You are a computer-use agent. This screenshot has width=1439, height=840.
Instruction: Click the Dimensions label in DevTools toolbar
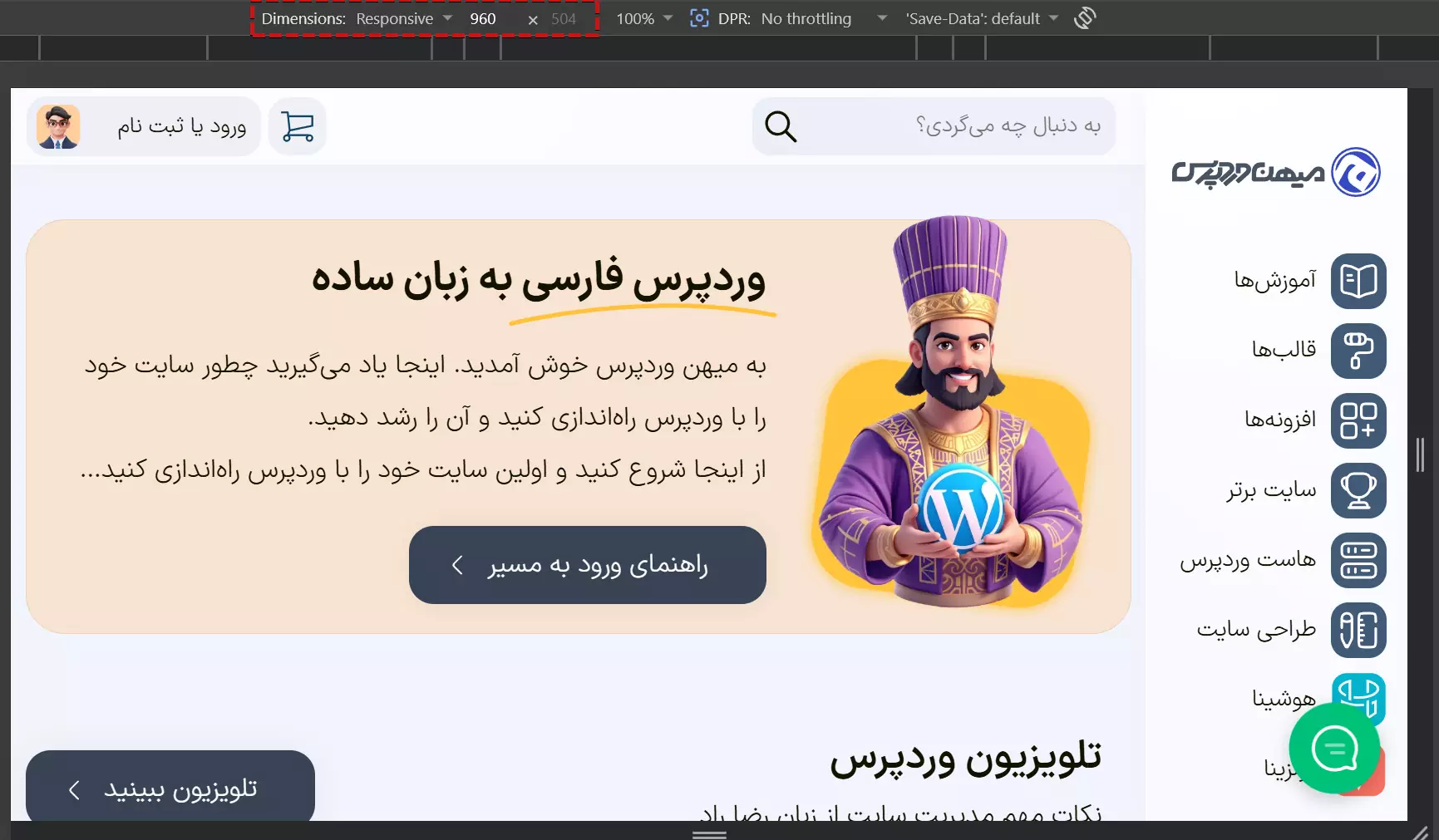point(303,18)
